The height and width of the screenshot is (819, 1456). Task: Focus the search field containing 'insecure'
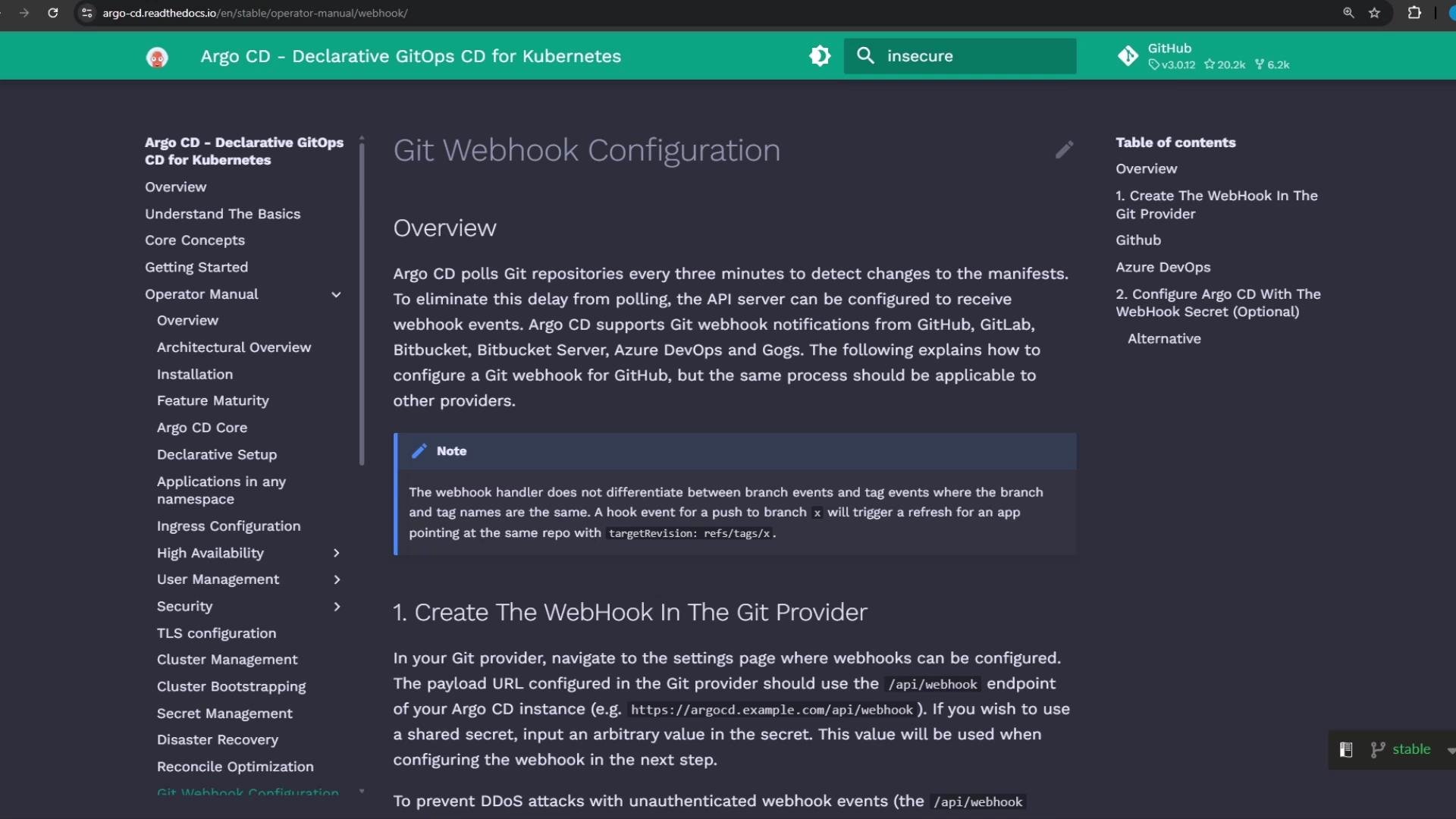(x=960, y=56)
